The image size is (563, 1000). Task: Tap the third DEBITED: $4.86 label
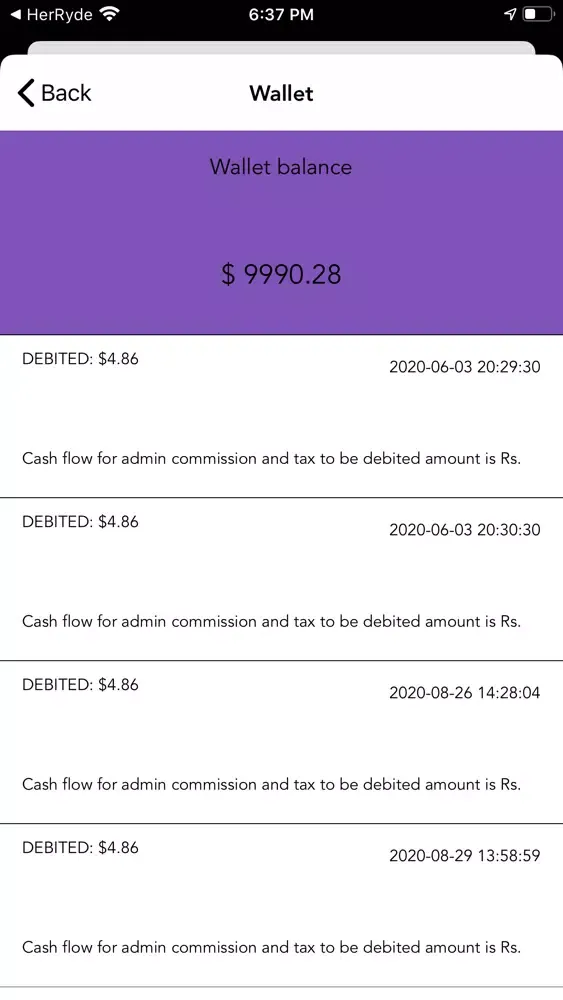tap(80, 685)
